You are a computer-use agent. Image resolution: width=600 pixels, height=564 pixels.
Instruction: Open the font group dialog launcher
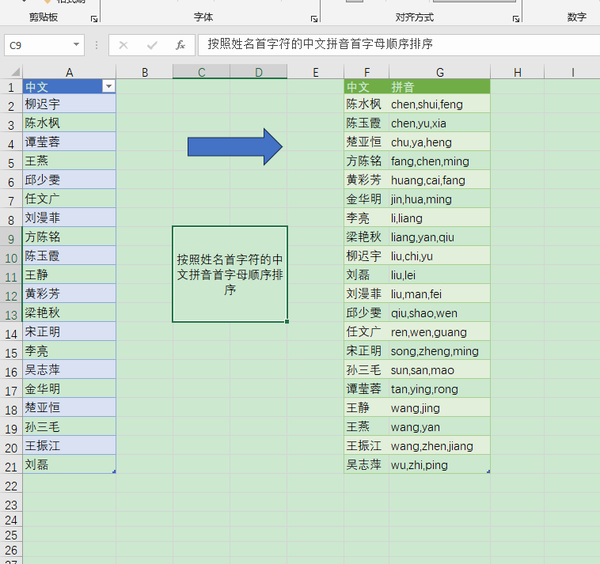coord(314,19)
